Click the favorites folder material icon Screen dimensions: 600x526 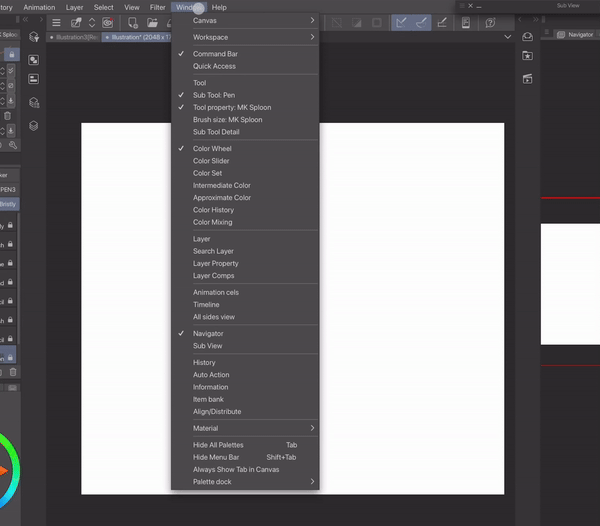coord(528,57)
